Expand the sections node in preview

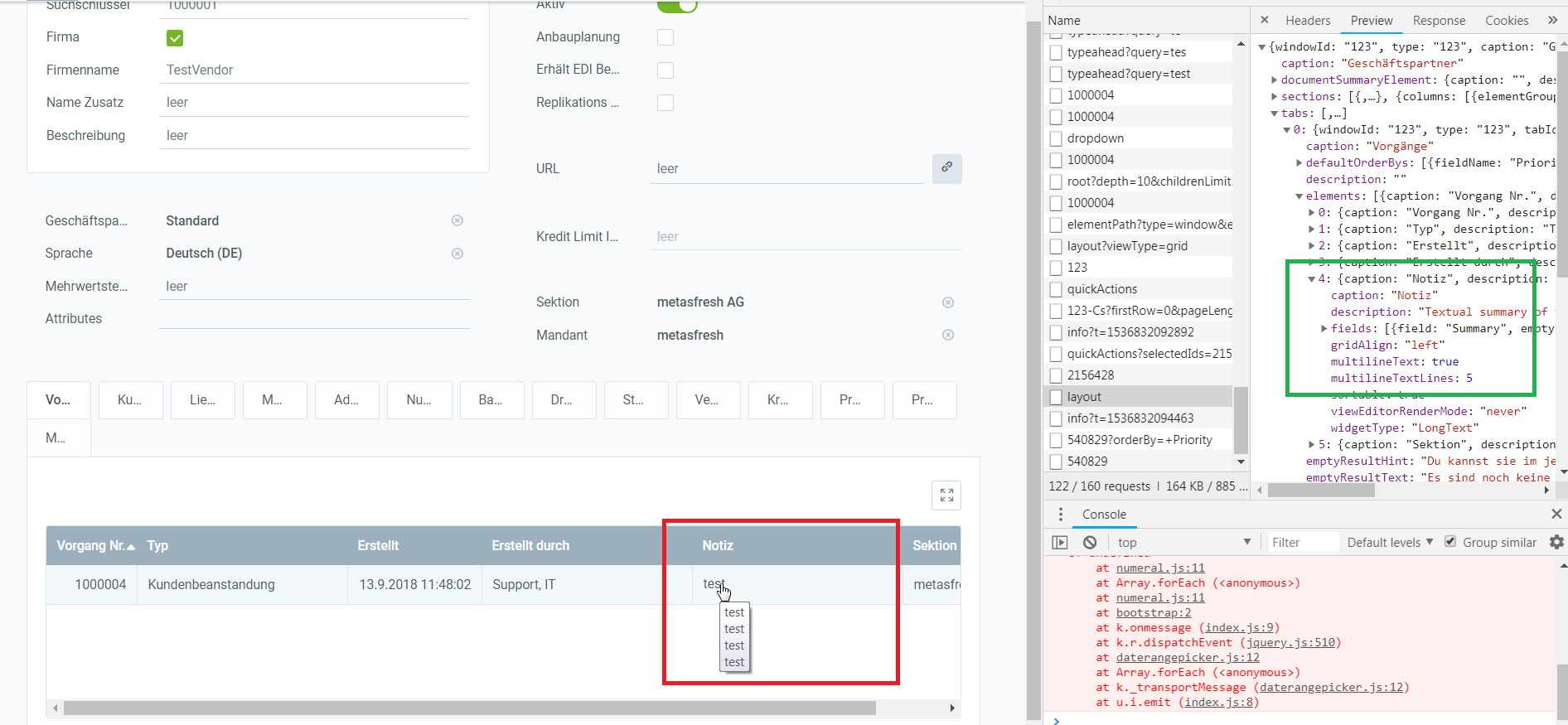tap(1275, 97)
